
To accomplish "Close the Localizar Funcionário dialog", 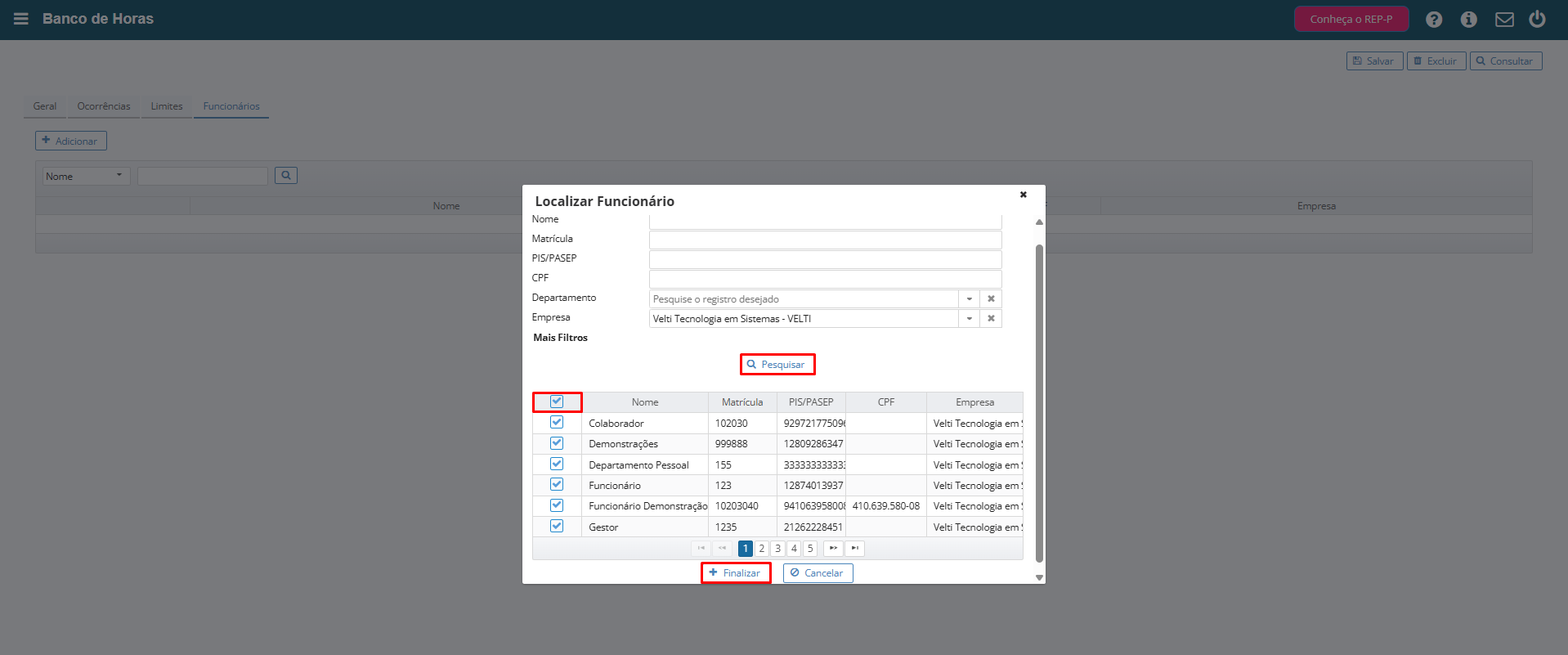I will pos(1023,195).
